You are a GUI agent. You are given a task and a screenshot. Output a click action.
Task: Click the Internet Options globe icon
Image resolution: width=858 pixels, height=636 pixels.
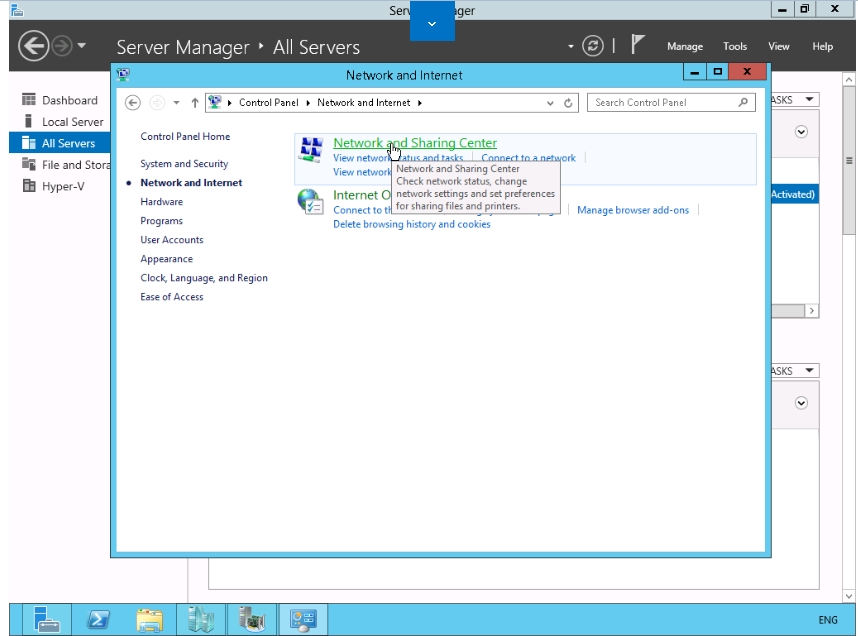[x=310, y=202]
